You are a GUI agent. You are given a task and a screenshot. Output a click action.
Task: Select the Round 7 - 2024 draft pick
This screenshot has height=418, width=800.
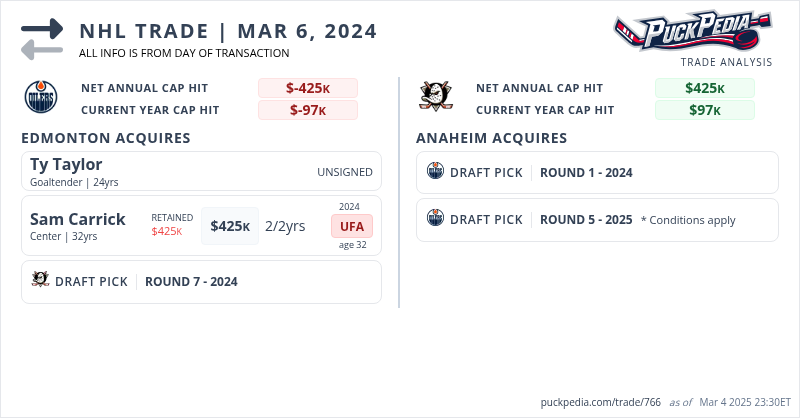click(191, 281)
